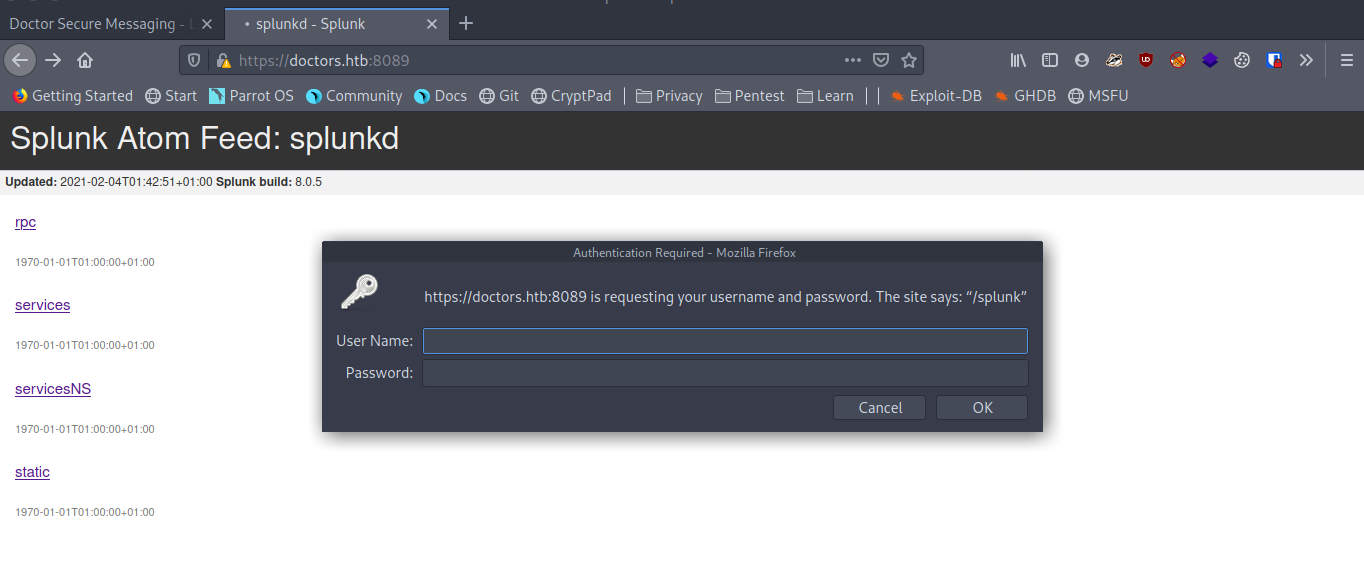Open the Firefox Library icon
This screenshot has width=1364, height=587.
tap(1018, 60)
